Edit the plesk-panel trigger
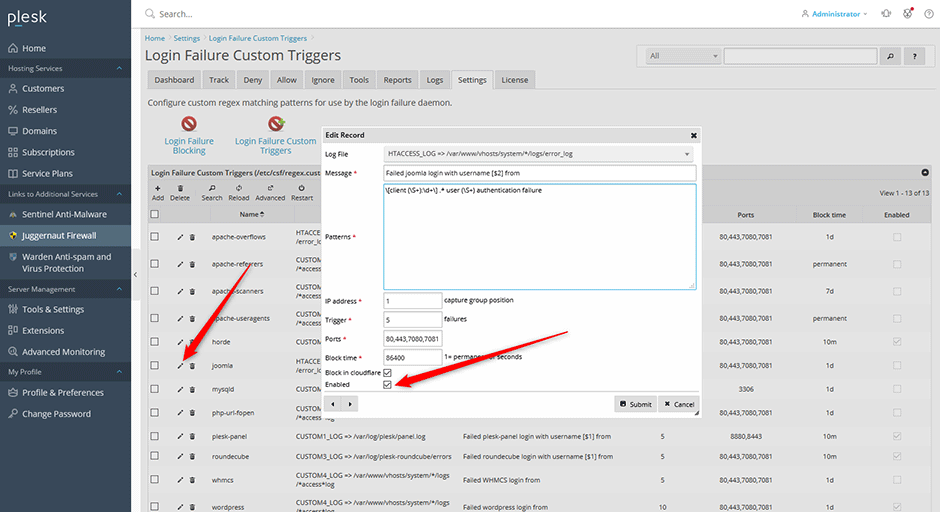Viewport: 940px width, 512px height. point(180,436)
